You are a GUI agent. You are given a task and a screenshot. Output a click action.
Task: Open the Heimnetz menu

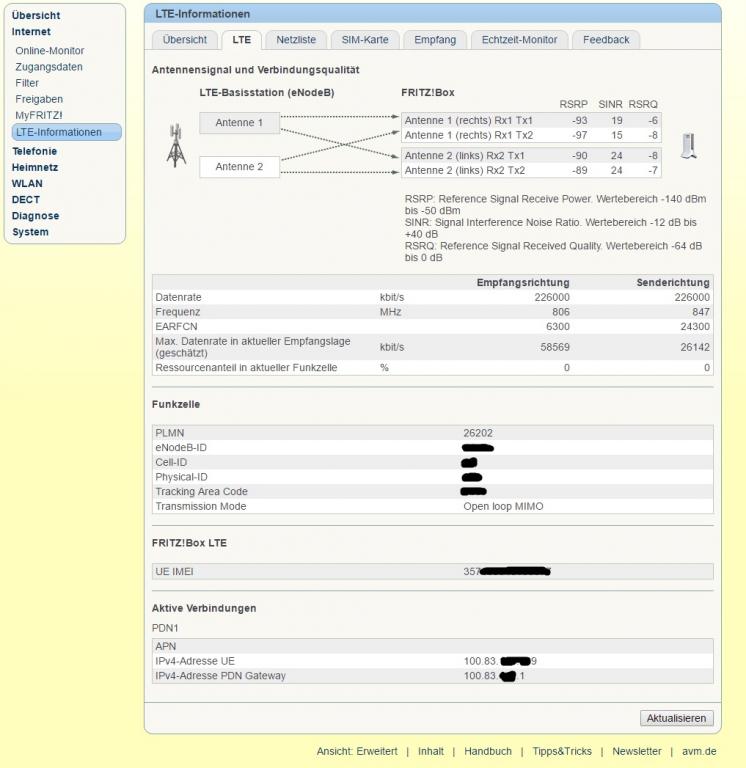pos(35,167)
